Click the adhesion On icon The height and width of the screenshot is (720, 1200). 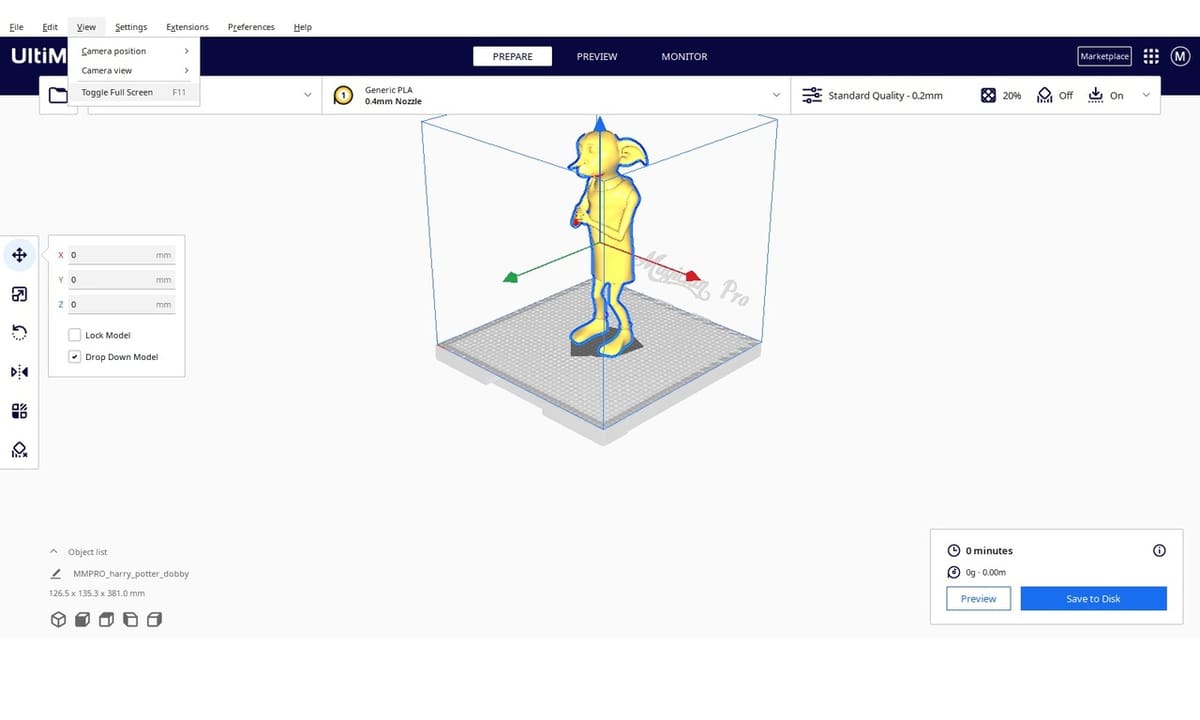1095,95
